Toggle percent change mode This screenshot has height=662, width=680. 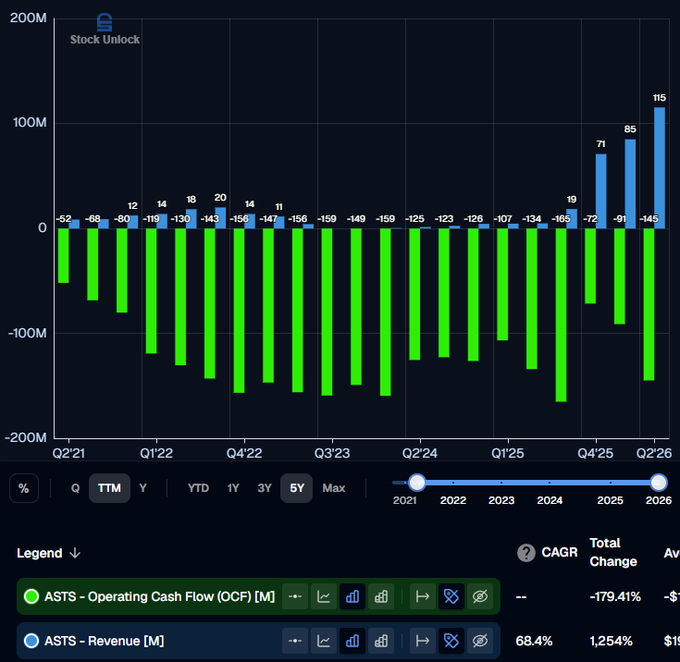[24, 488]
